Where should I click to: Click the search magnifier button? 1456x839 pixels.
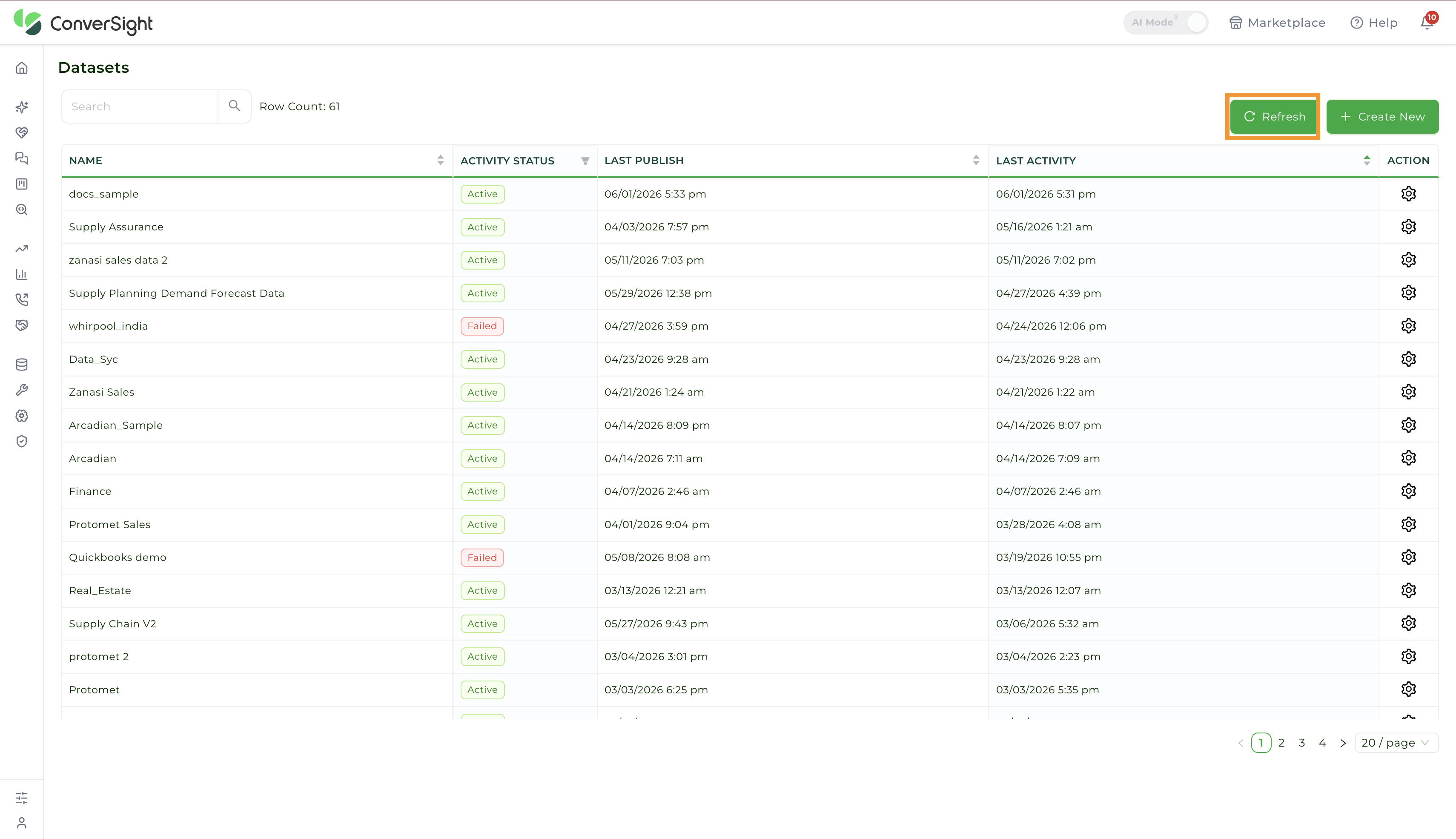[235, 106]
